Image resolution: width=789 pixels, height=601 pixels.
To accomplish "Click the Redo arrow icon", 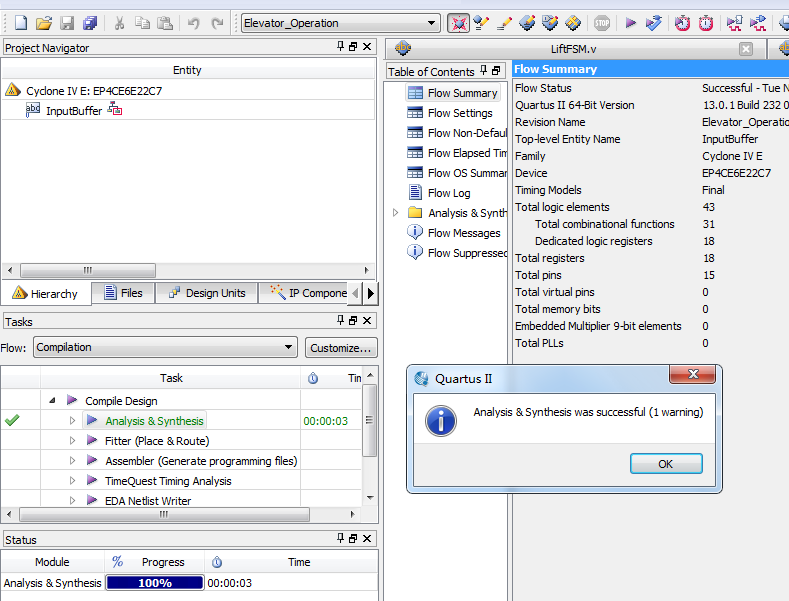I will [217, 23].
